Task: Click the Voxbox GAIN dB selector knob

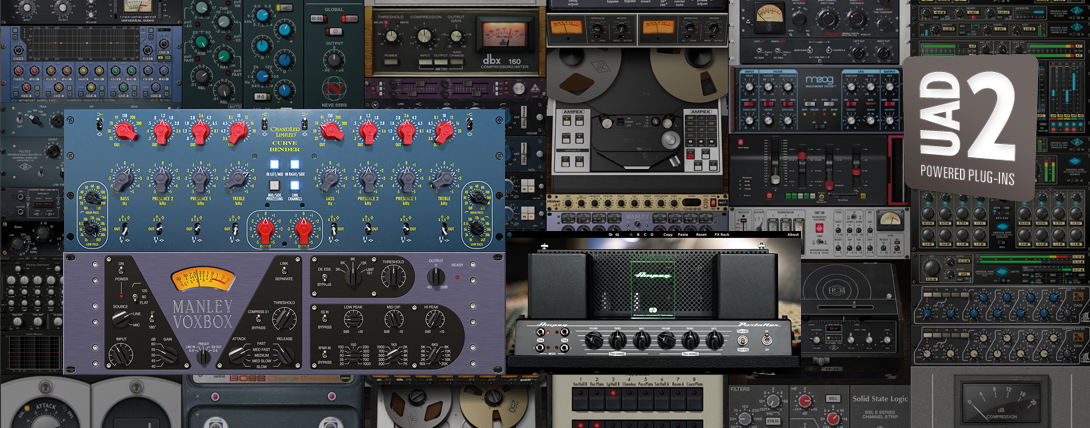Action: (169, 355)
